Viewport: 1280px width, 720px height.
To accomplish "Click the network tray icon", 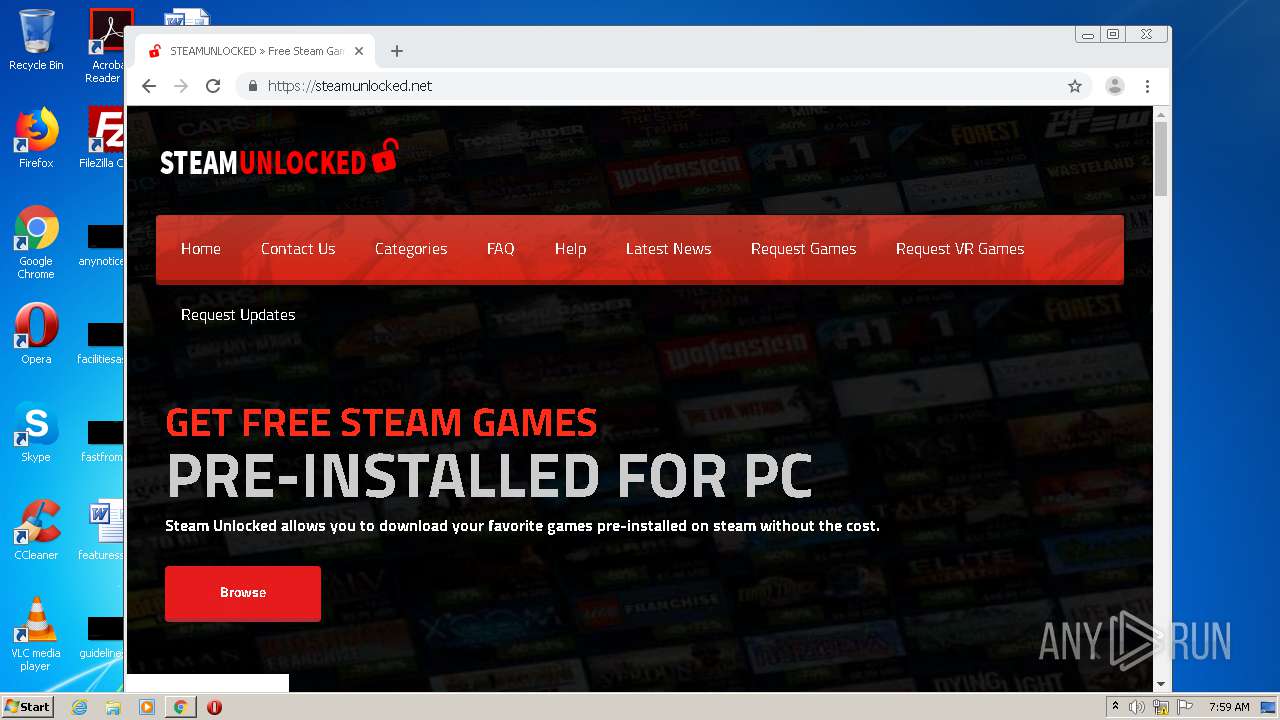I will [x=1161, y=707].
